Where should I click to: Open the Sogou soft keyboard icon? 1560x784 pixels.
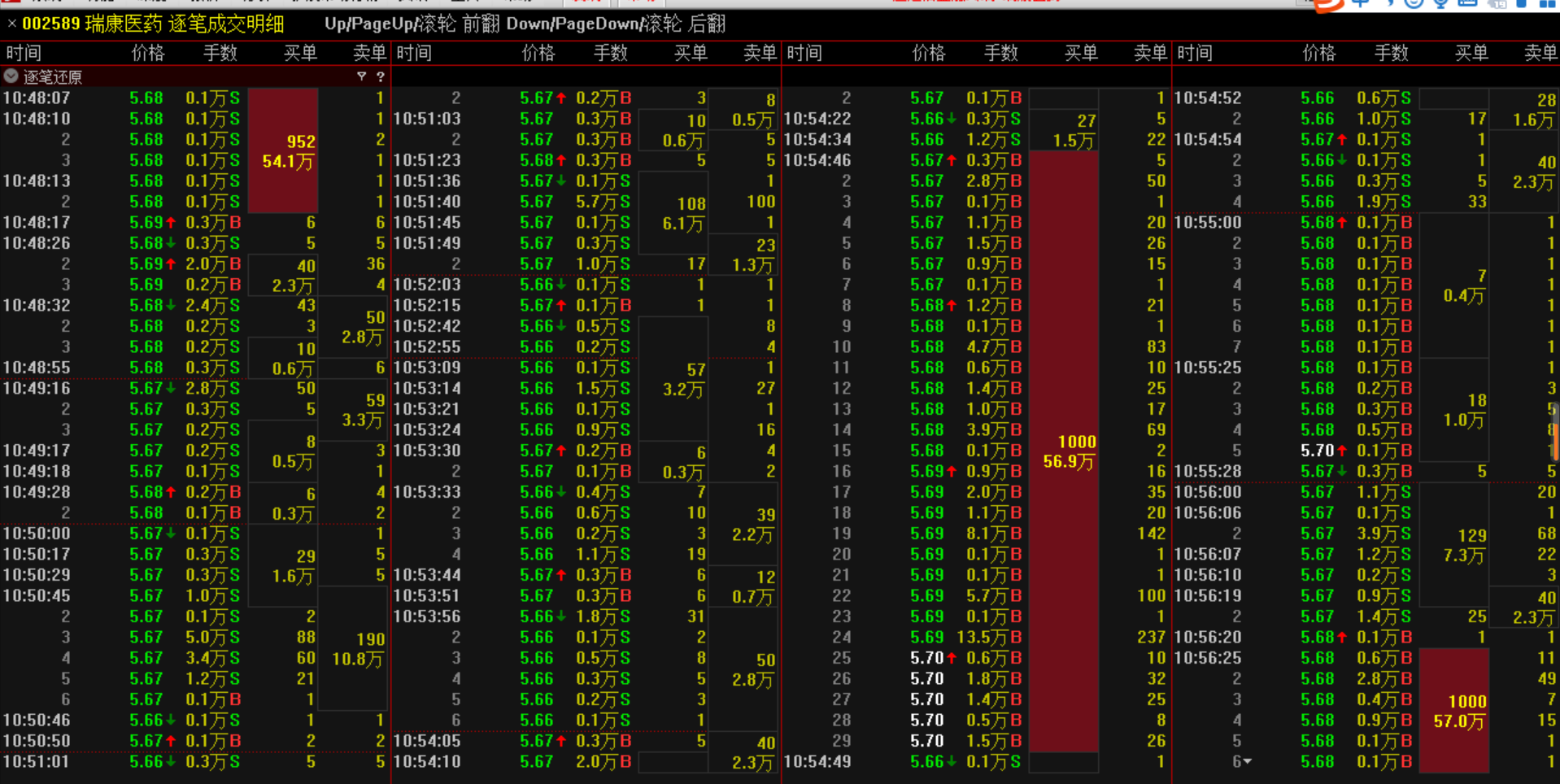click(1467, 3)
